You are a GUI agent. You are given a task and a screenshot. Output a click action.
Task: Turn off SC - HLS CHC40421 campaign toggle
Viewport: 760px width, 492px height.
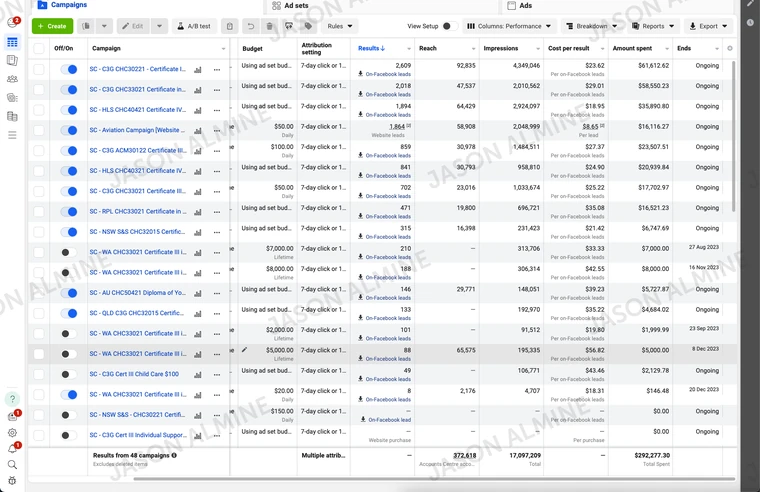click(x=69, y=110)
